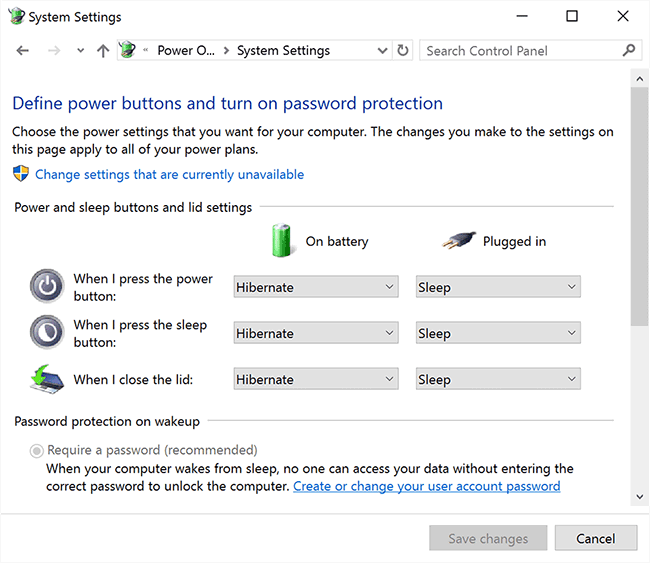Click the laptop lid close icon
This screenshot has height=563, width=650.
pyautogui.click(x=47, y=379)
